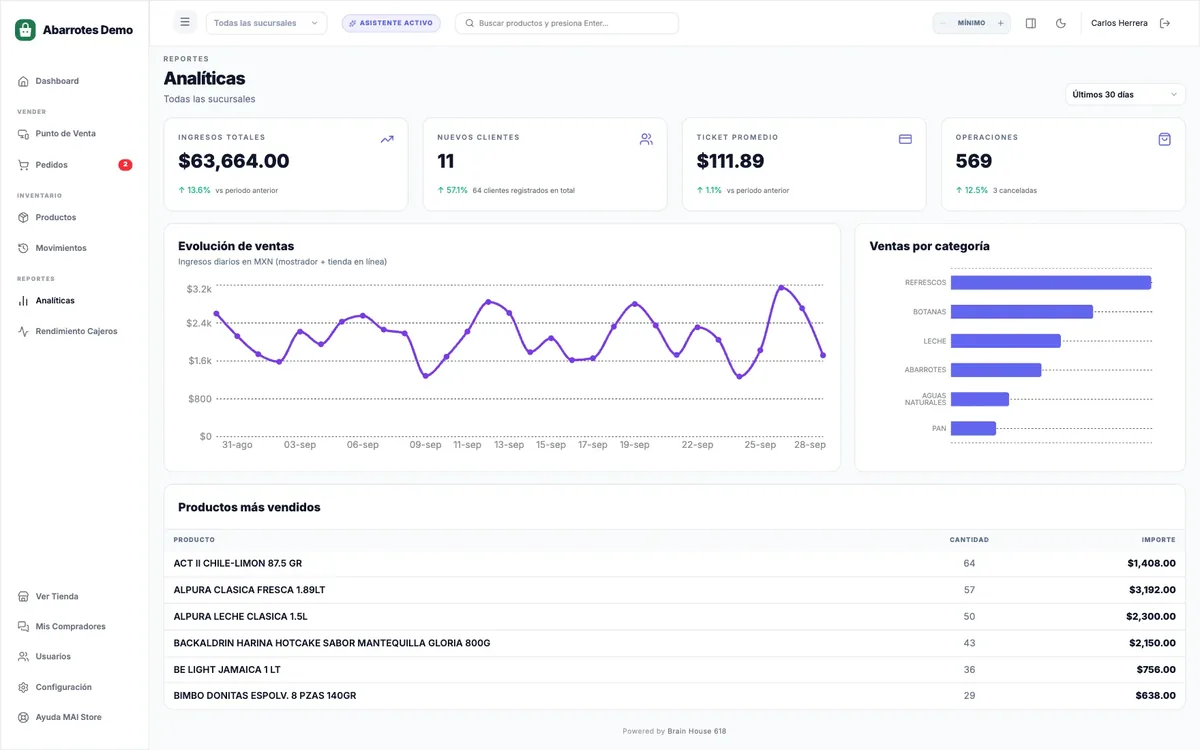Screen dimensions: 1200x750
Task: Click the credit card icon on Ticket Promedio
Action: [x=905, y=139]
